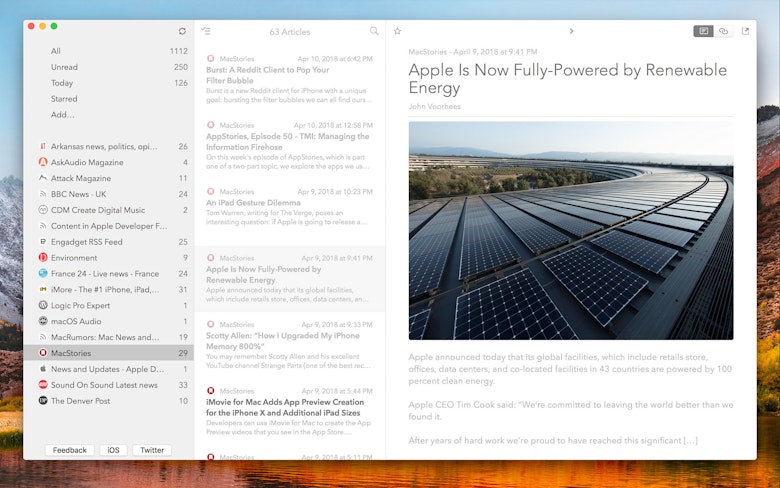Click the Attack Magazine feed icon
Image resolution: width=780 pixels, height=488 pixels.
tap(43, 178)
